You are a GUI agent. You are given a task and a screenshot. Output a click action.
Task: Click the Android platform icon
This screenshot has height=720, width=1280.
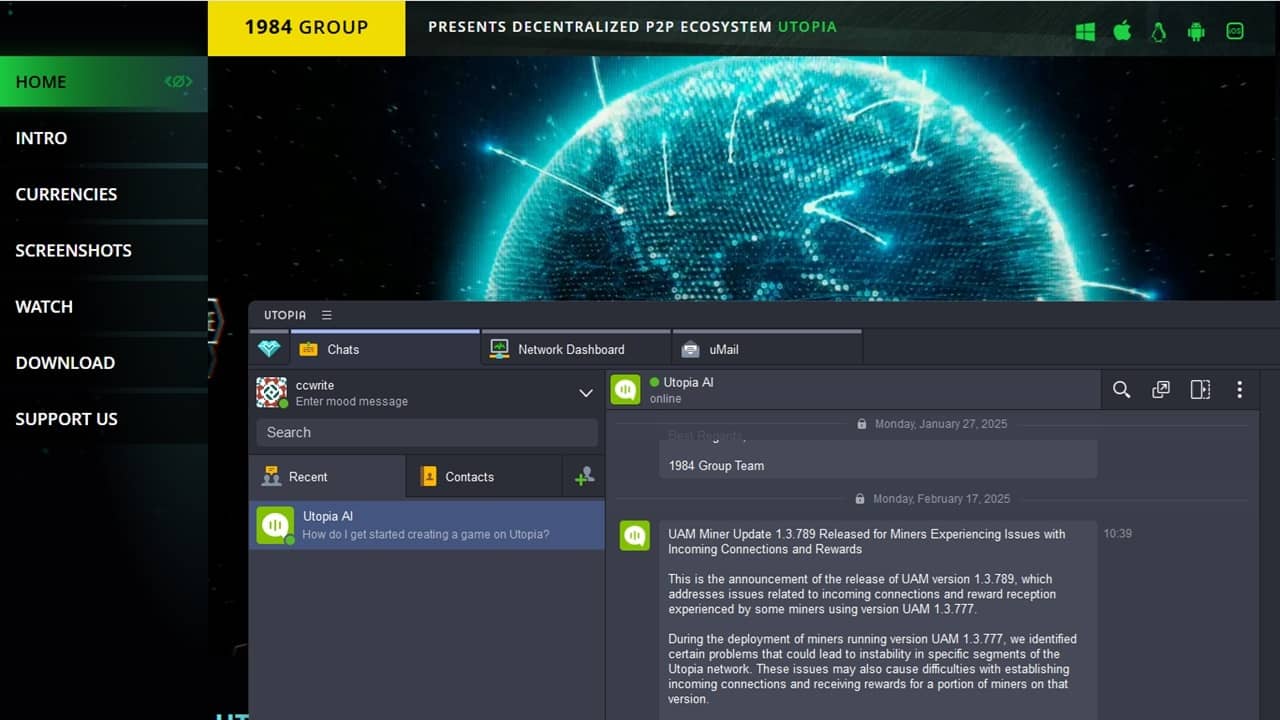click(1196, 31)
